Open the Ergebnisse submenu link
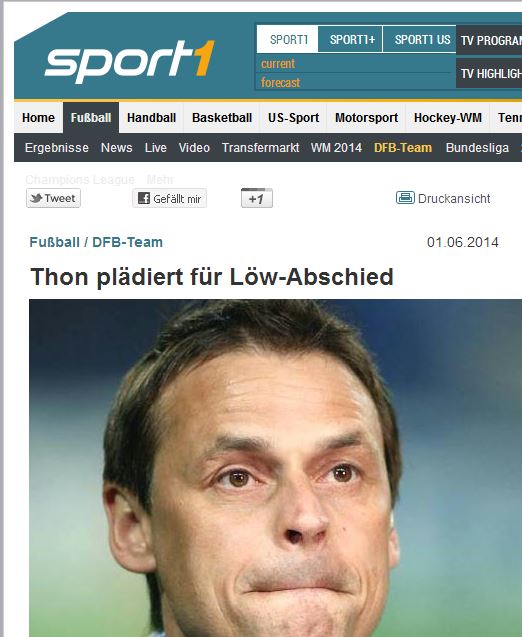The image size is (522, 637). tap(56, 147)
